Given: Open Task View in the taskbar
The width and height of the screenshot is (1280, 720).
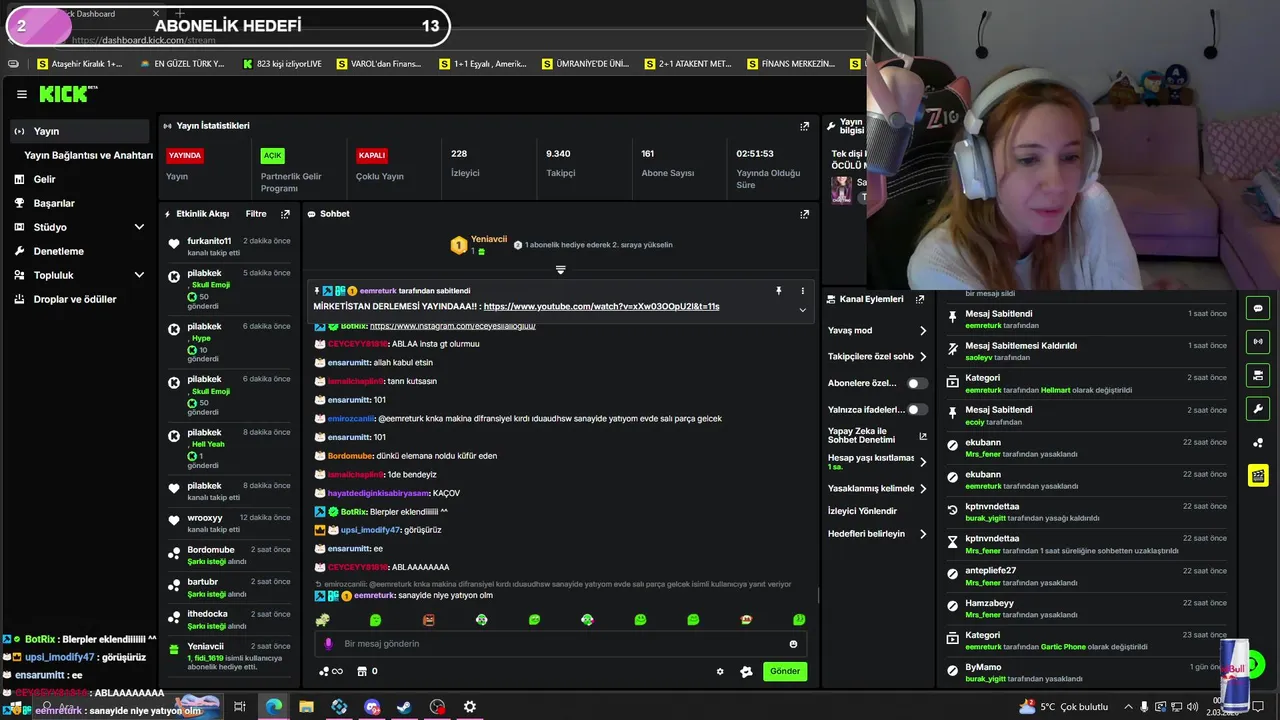Looking at the screenshot, I should click(240, 706).
